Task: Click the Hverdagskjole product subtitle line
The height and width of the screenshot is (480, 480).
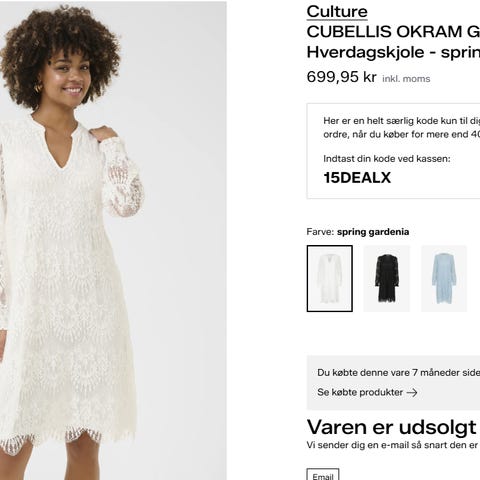Action: point(393,52)
